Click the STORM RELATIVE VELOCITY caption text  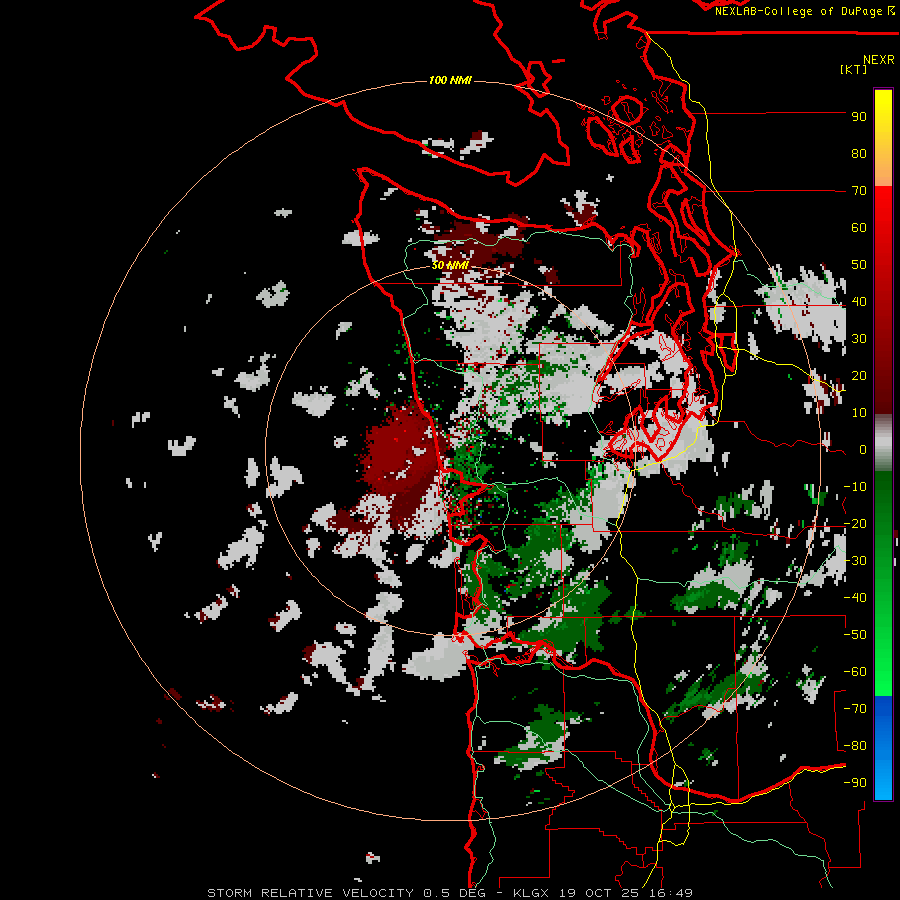point(310,893)
